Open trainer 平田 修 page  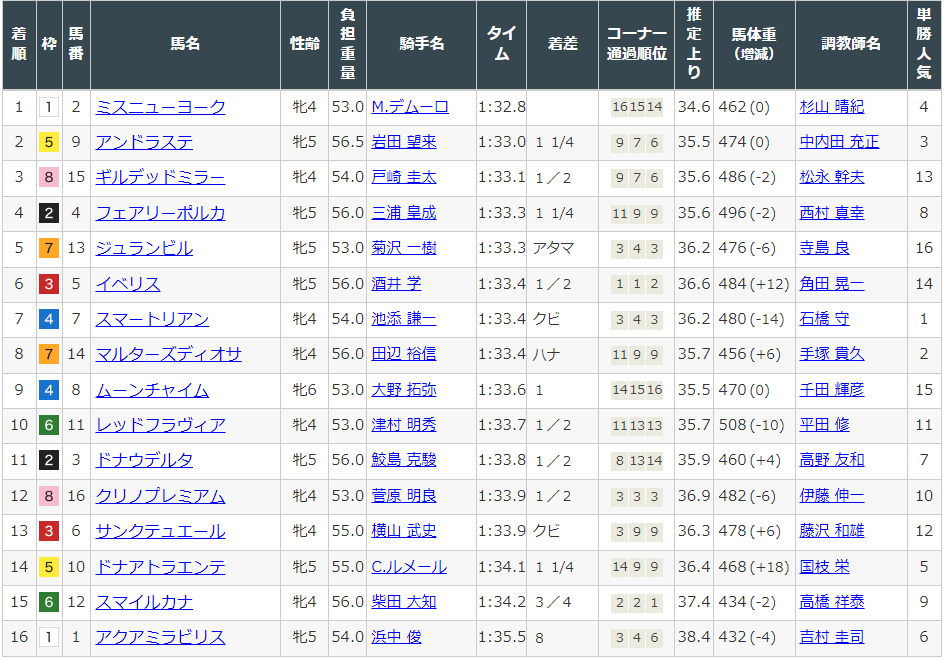[824, 425]
